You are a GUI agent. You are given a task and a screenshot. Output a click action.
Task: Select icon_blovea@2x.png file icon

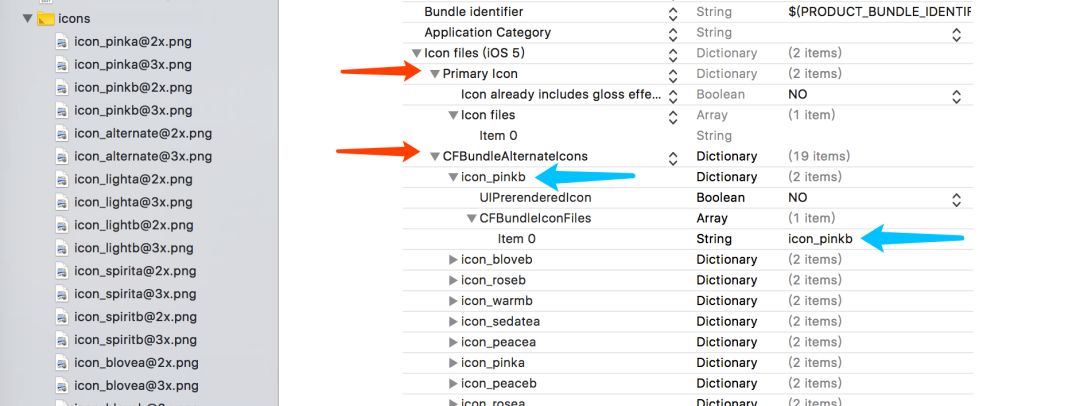(x=62, y=363)
